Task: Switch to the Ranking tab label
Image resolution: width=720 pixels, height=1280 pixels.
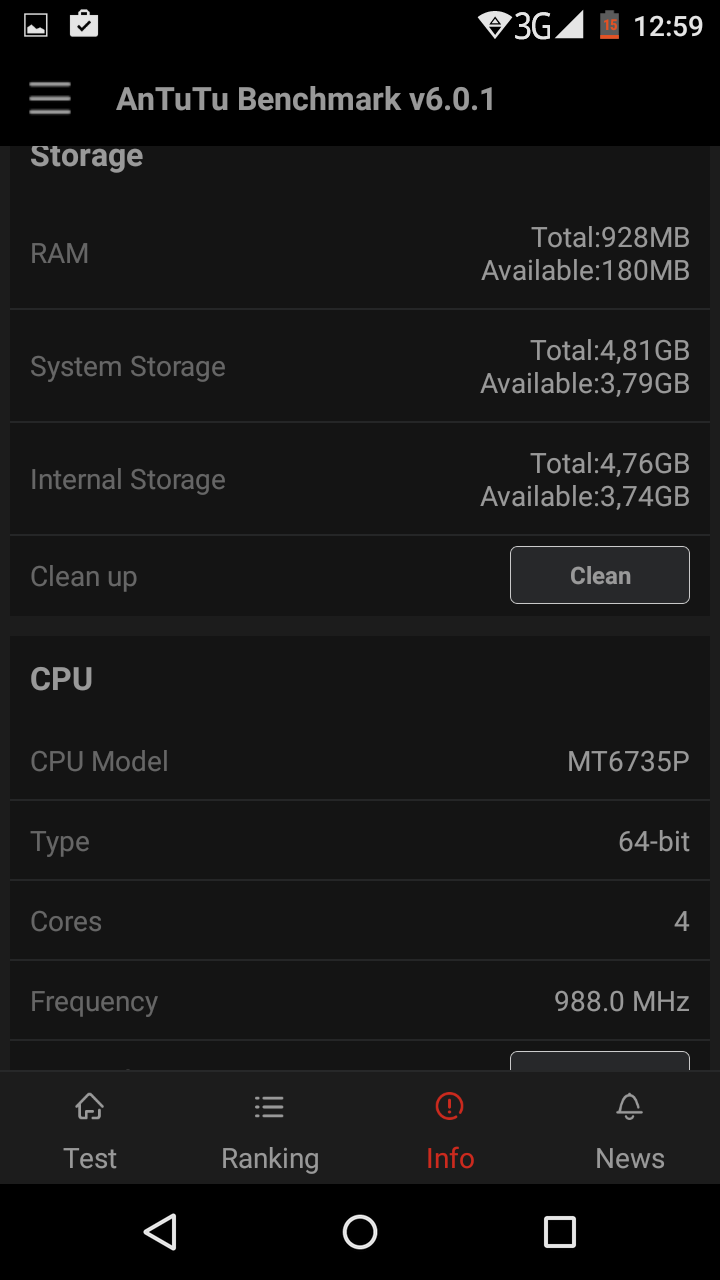Action: point(270,1158)
